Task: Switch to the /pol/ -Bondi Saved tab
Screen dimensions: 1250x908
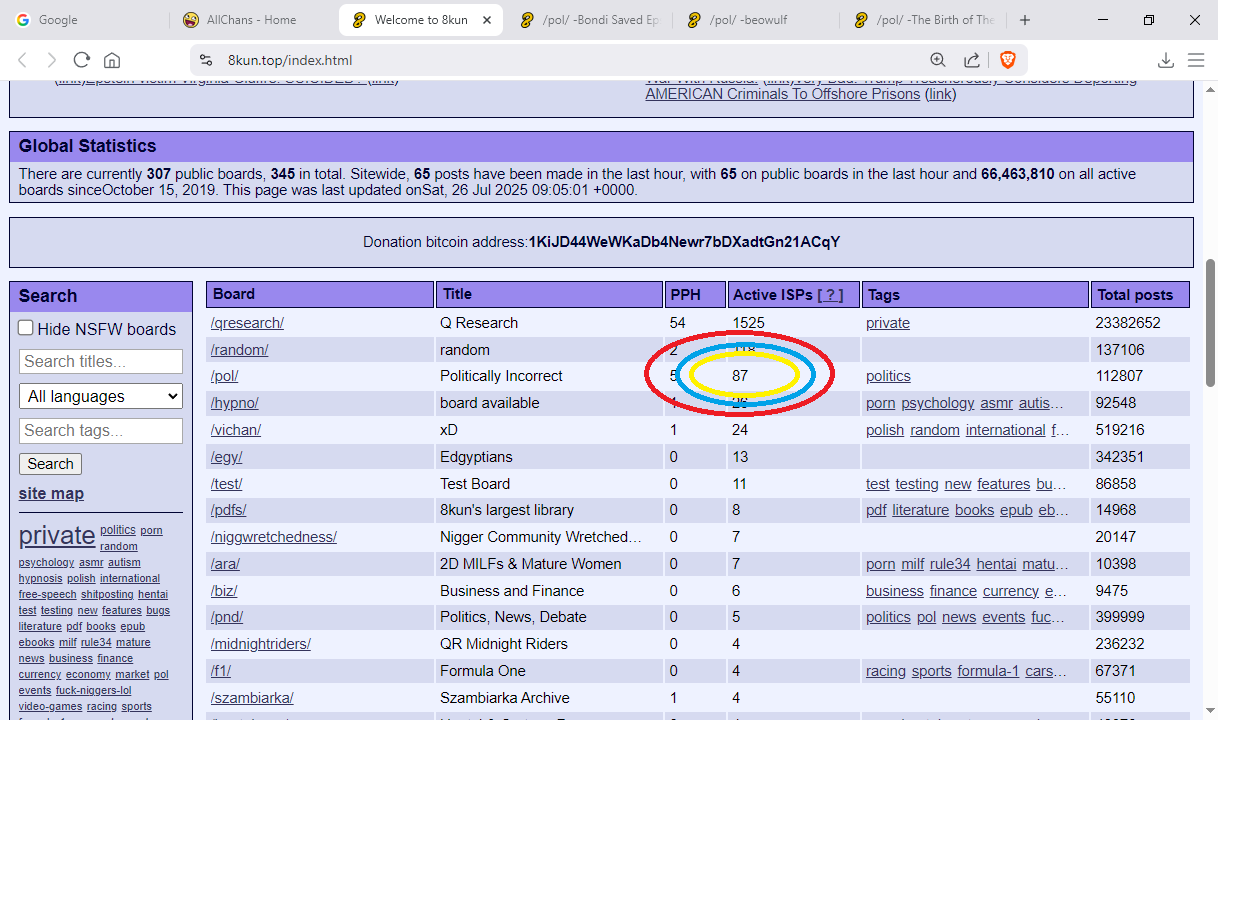Action: coord(590,20)
